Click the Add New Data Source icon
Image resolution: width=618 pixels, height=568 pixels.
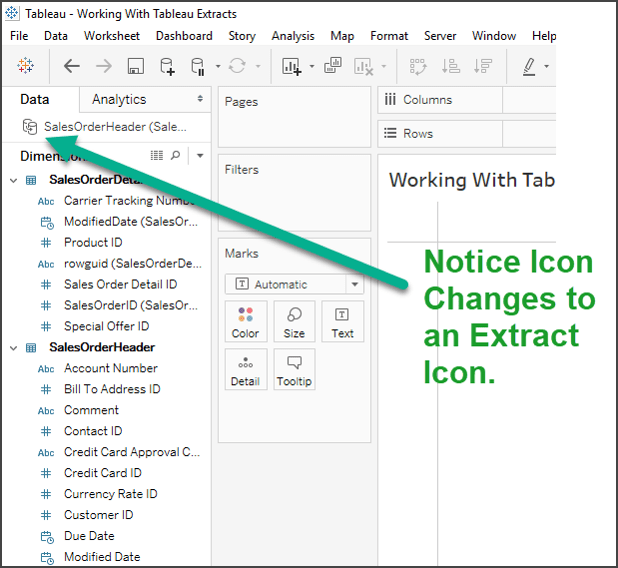coord(167,66)
